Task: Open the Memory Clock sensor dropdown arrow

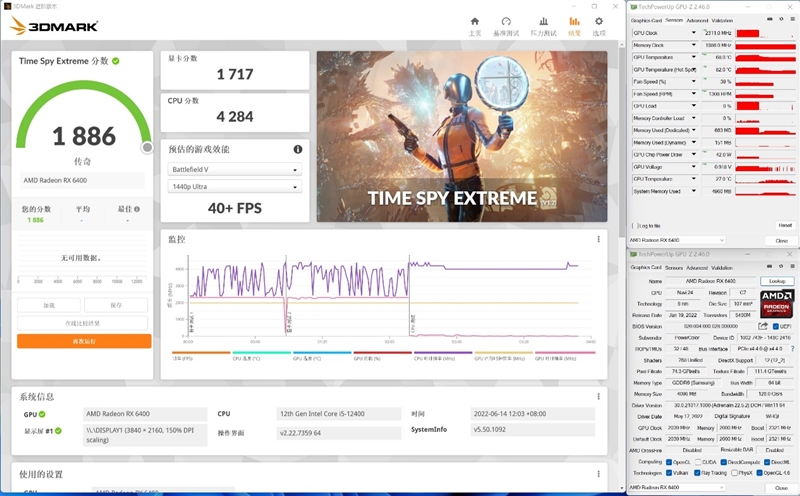Action: 693,45
